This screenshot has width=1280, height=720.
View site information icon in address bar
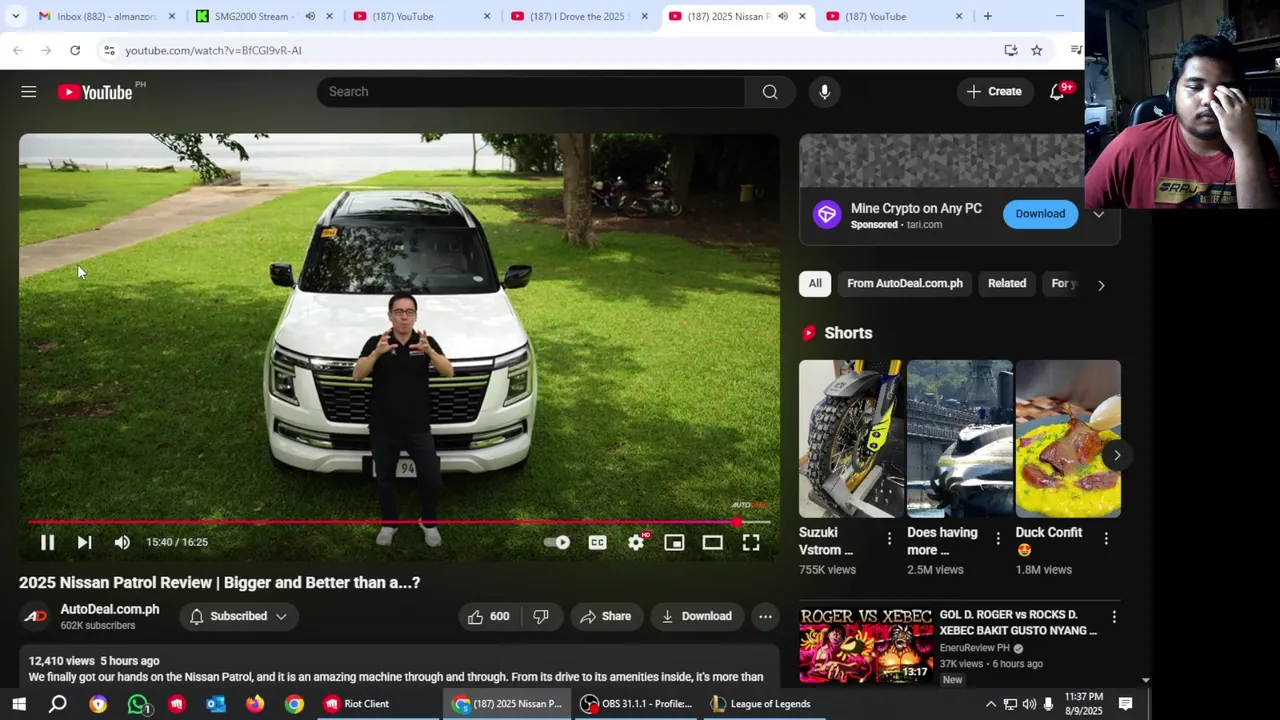[109, 50]
